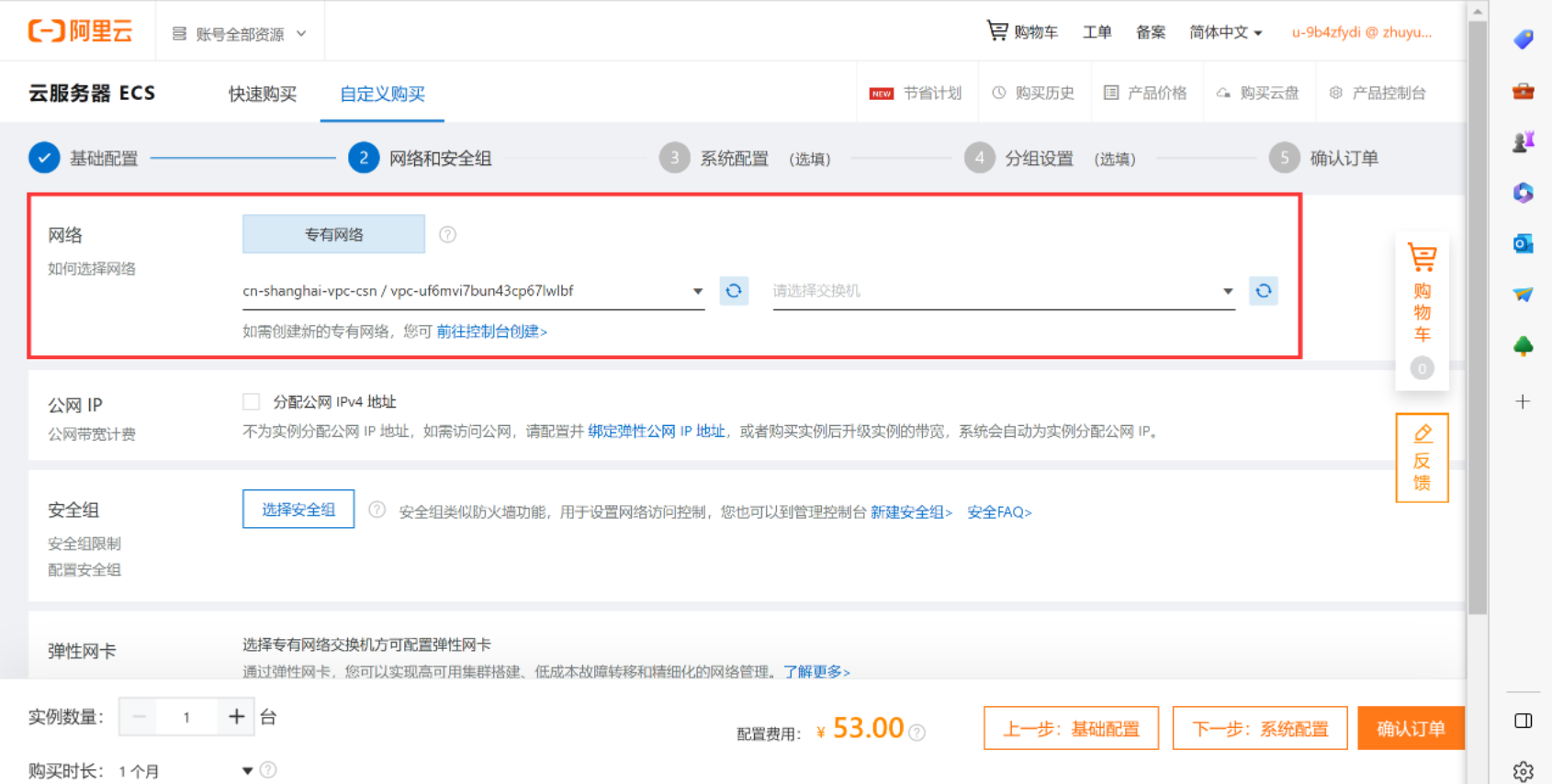This screenshot has height=784, width=1552.
Task: Open the floating 购物车 side panel
Action: (1422, 310)
